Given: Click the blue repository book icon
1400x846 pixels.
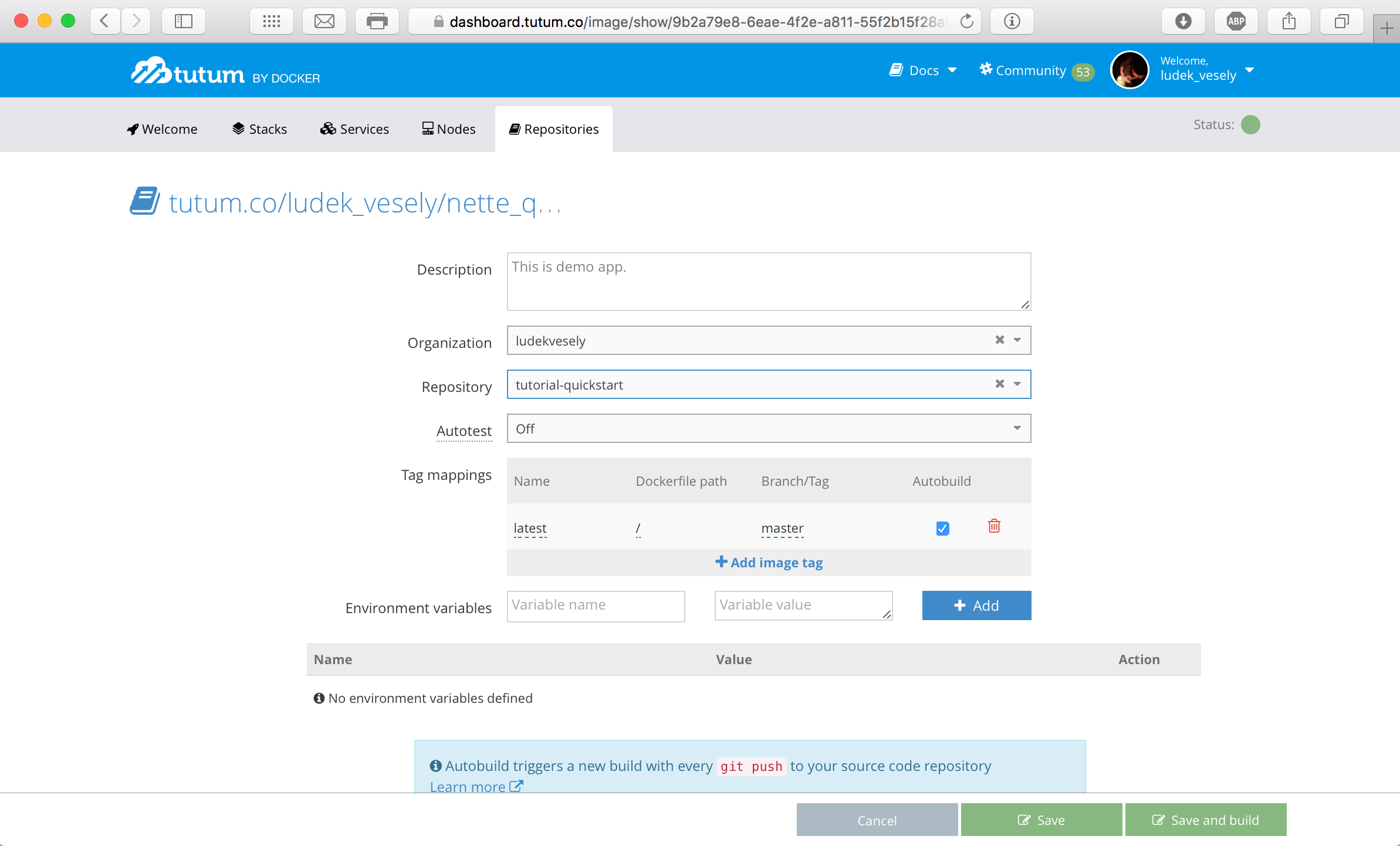Looking at the screenshot, I should click(x=144, y=201).
